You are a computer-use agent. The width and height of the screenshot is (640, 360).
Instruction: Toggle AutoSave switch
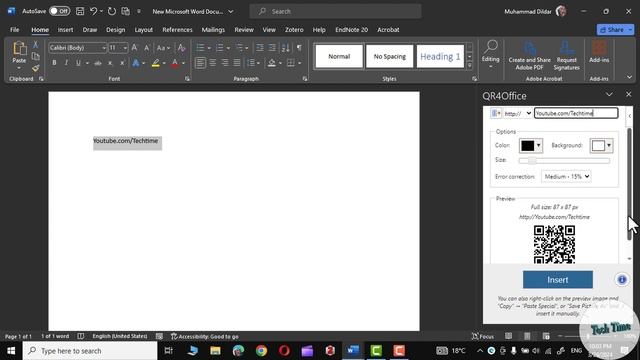click(x=60, y=11)
